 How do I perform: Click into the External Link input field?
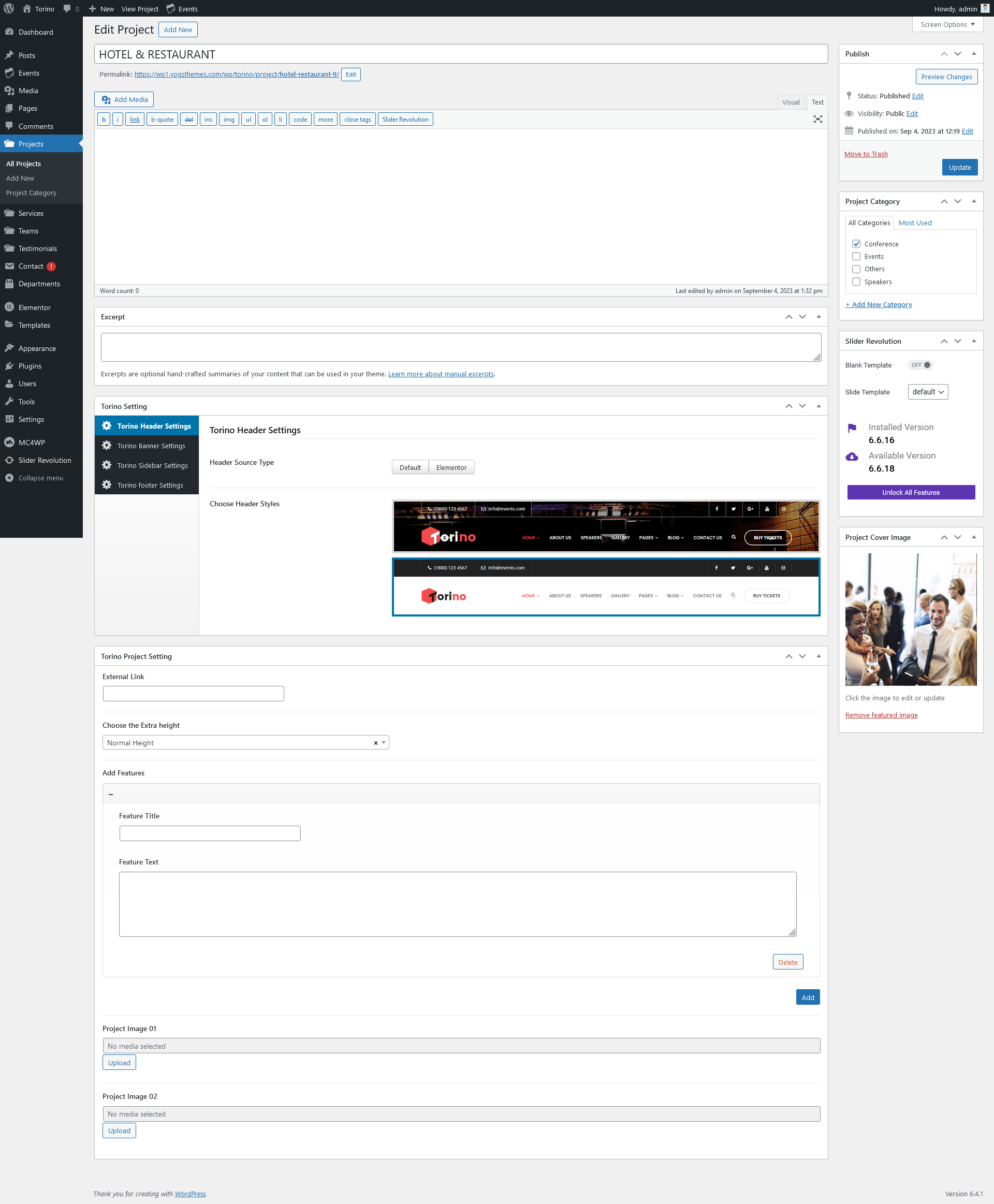(194, 693)
